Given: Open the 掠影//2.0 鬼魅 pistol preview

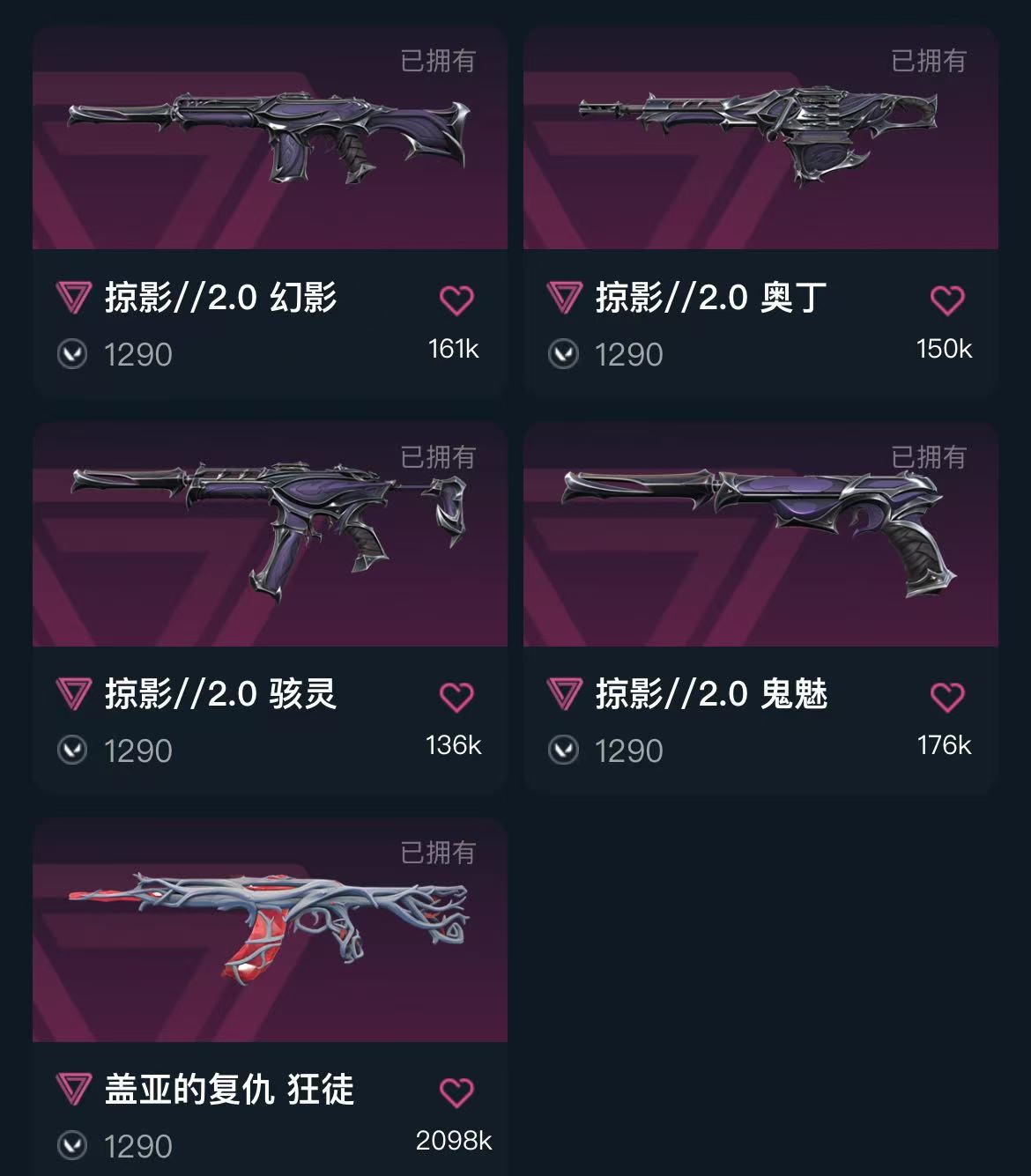Looking at the screenshot, I should tap(760, 534).
